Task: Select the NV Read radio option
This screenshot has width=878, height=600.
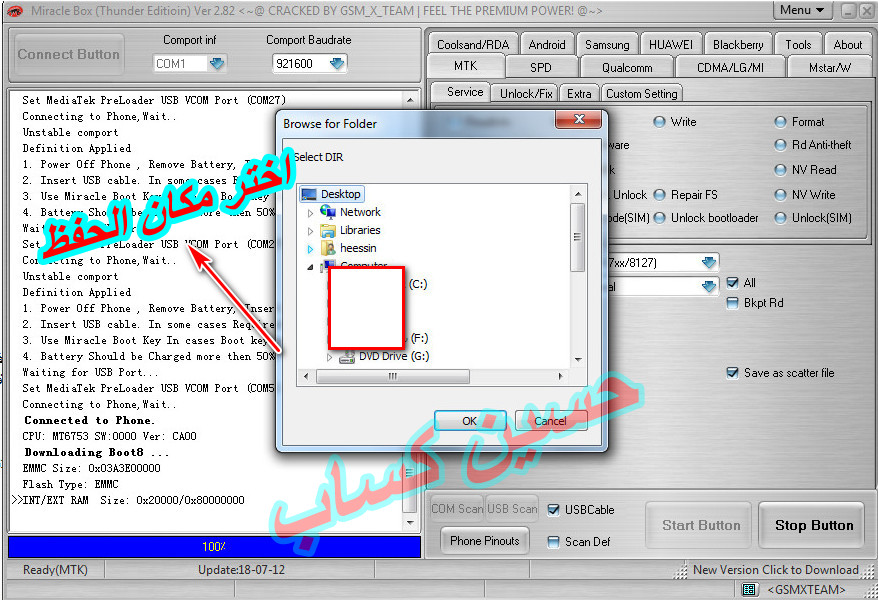Action: pos(781,170)
